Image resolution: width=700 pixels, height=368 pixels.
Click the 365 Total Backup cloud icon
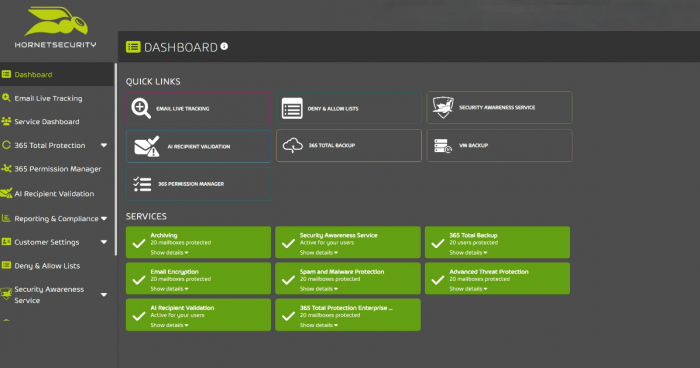click(293, 146)
